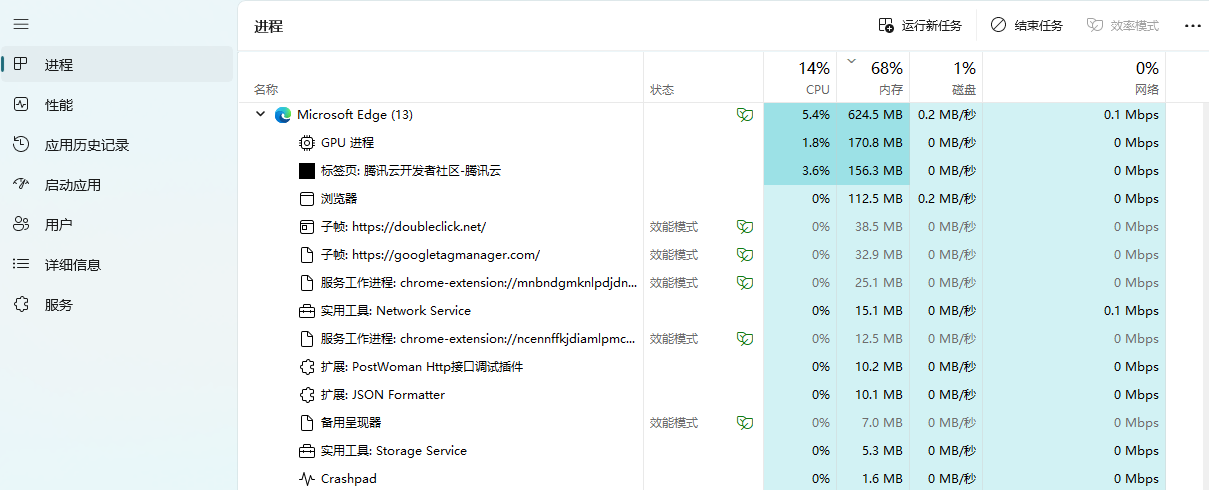1209x490 pixels.
Task: Select 扩展: JSON Formatter process
Action: 382,395
